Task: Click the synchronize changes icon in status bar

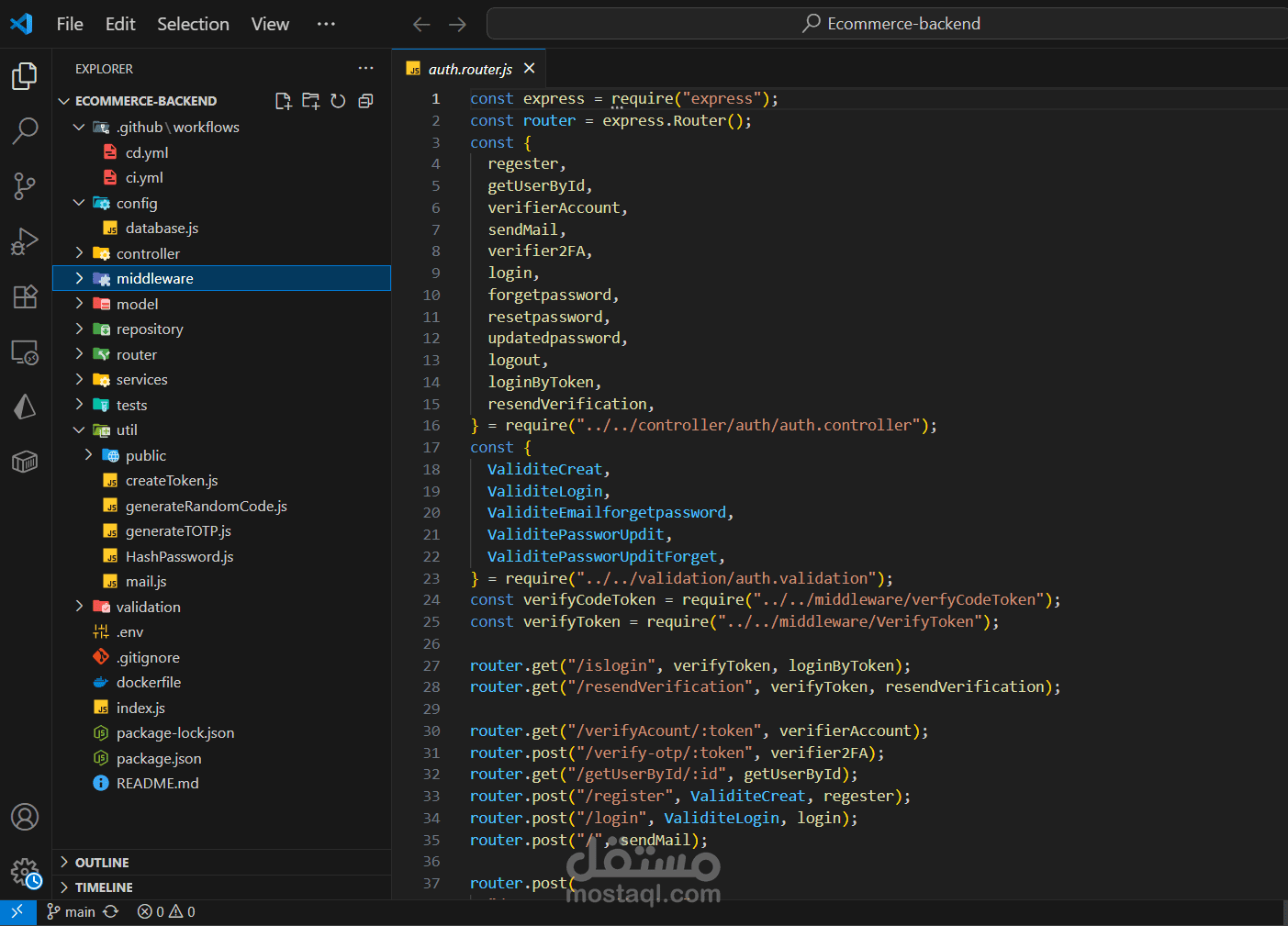Action: tap(111, 912)
